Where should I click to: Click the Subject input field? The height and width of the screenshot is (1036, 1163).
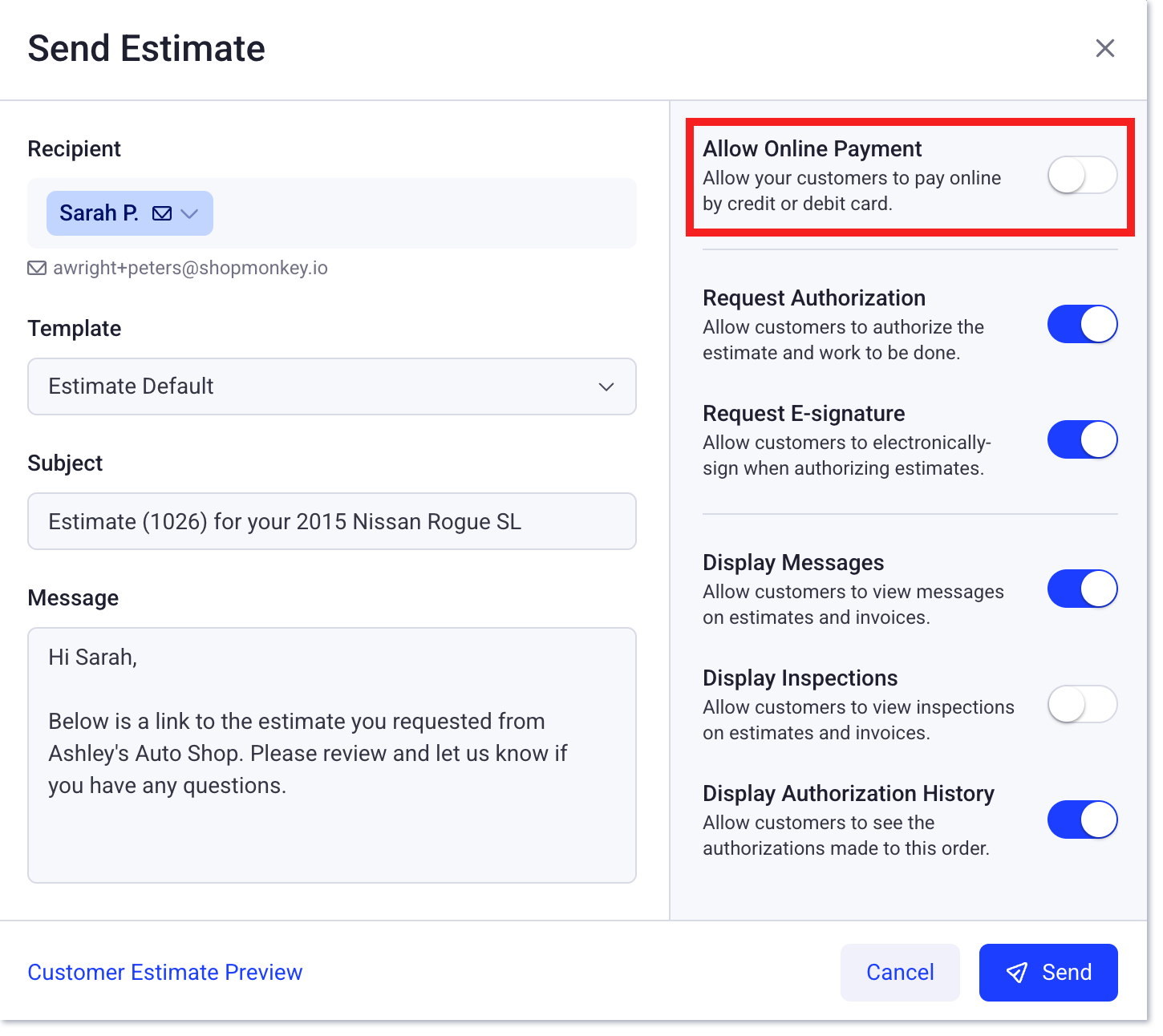tap(331, 521)
